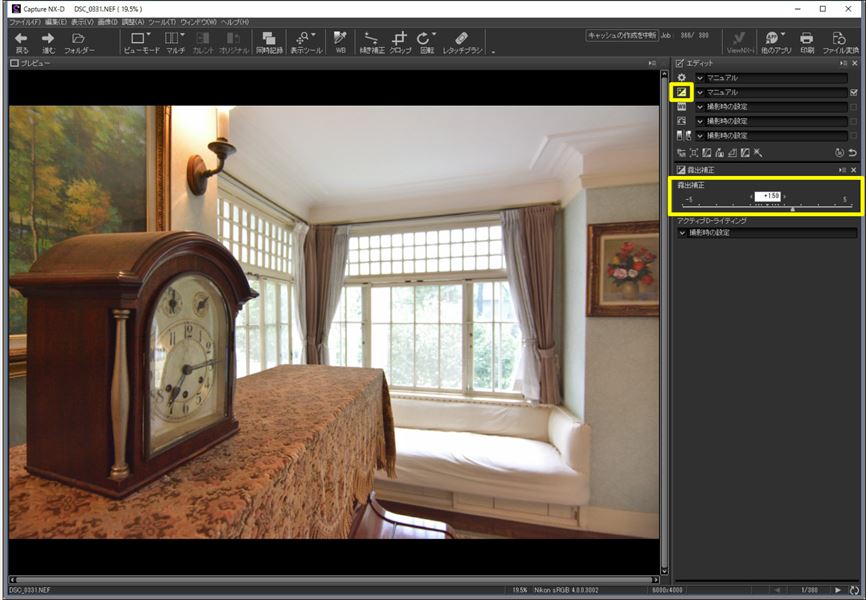Go to the next image in the status bar
The image size is (866, 600).
[x=838, y=591]
